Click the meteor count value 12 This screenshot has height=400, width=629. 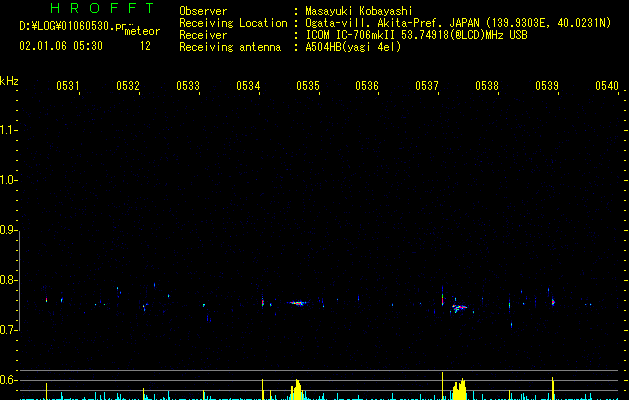(x=145, y=46)
